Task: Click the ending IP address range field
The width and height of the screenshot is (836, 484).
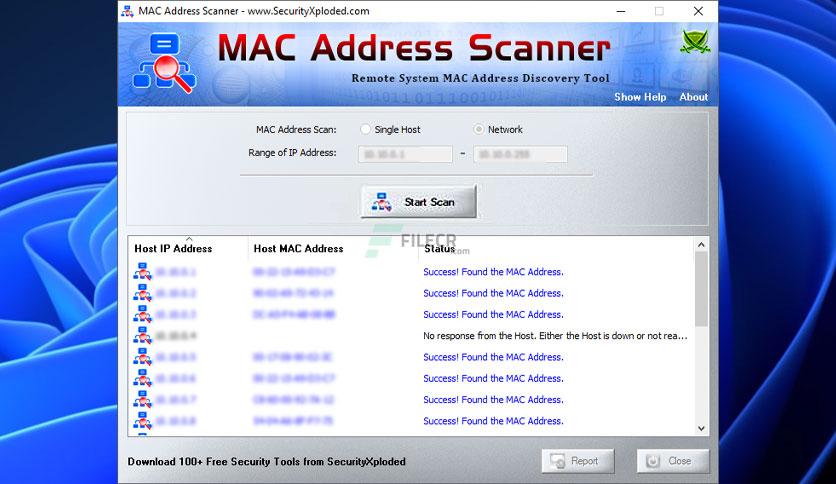Action: 520,155
